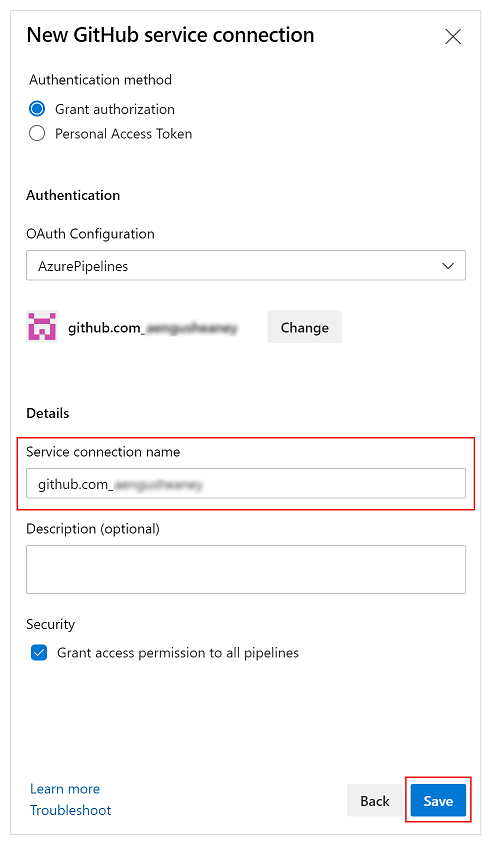Toggle the Grant access permission checkbox
Screen dimensions: 499x850
pos(39,653)
